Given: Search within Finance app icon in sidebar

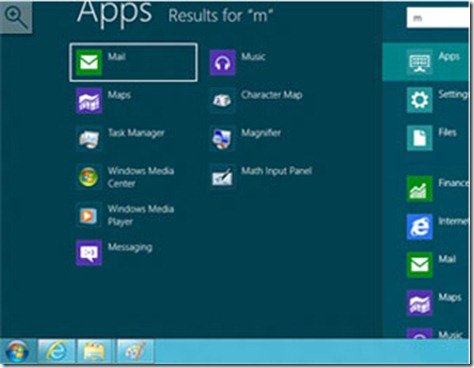Looking at the screenshot, I should point(420,189).
